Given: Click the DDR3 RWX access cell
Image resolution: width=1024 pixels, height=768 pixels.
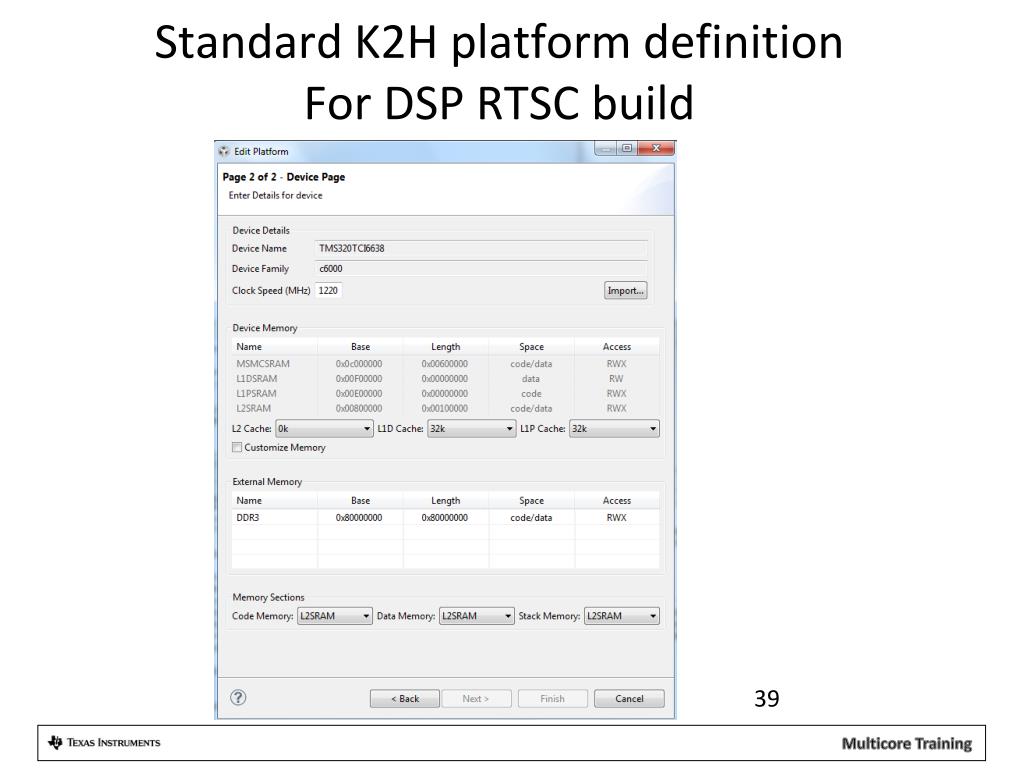Looking at the screenshot, I should pyautogui.click(x=616, y=518).
